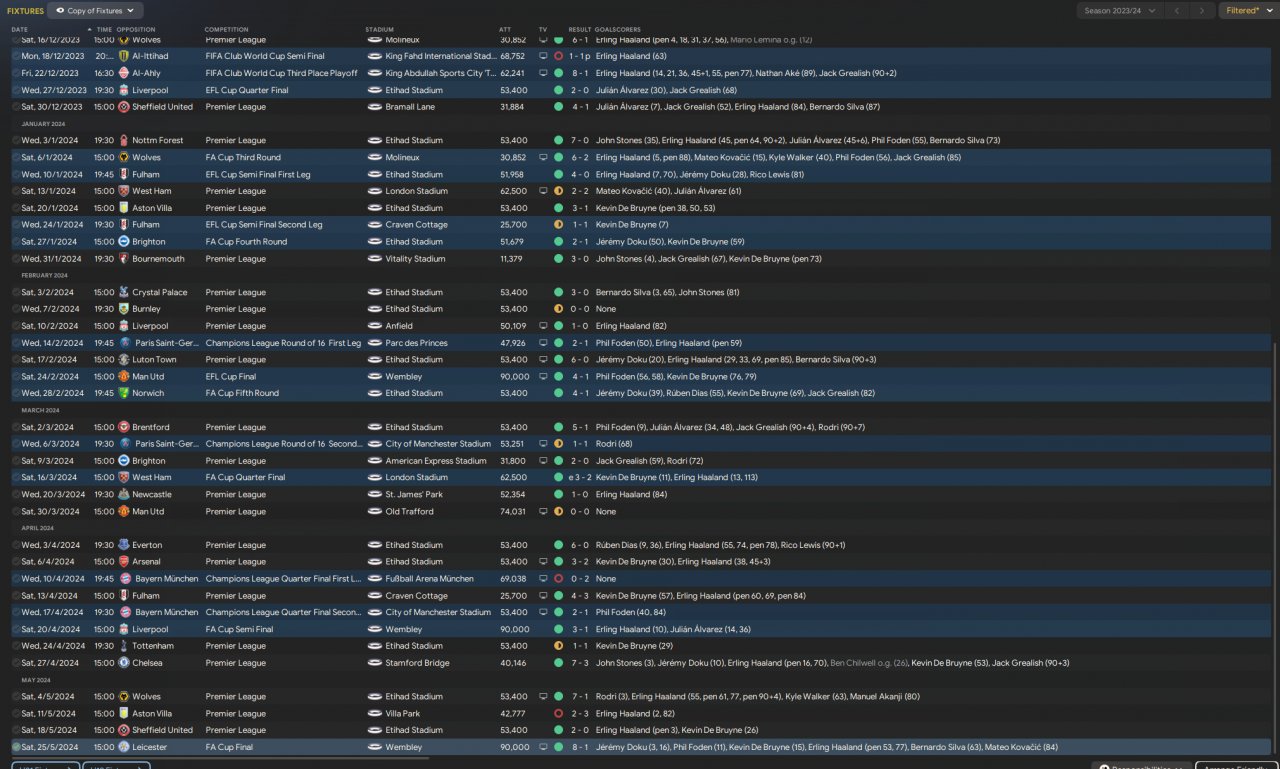
Task: Tick the selector circle for Wed, 3/4/2024
Action: pos(16,545)
